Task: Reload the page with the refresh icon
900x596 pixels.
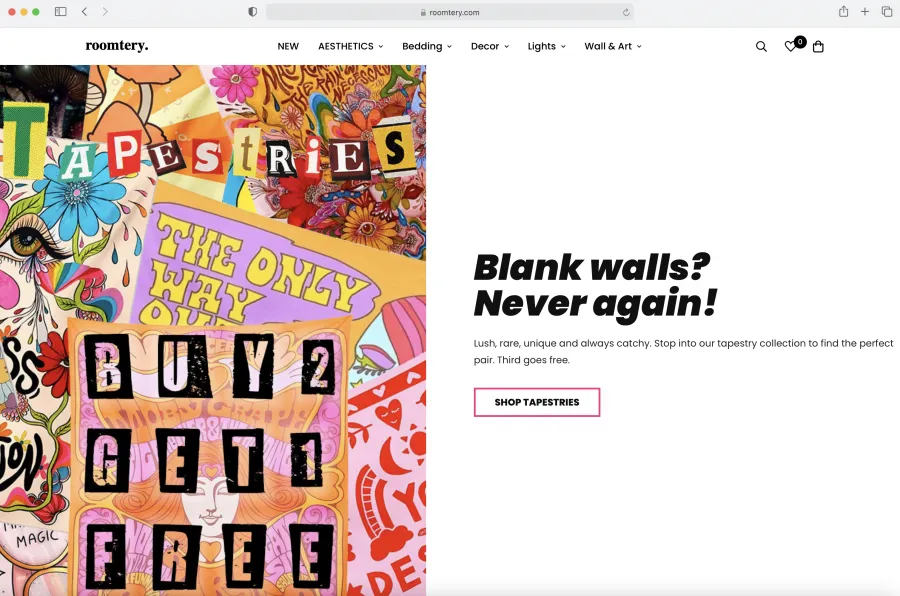Action: click(626, 12)
